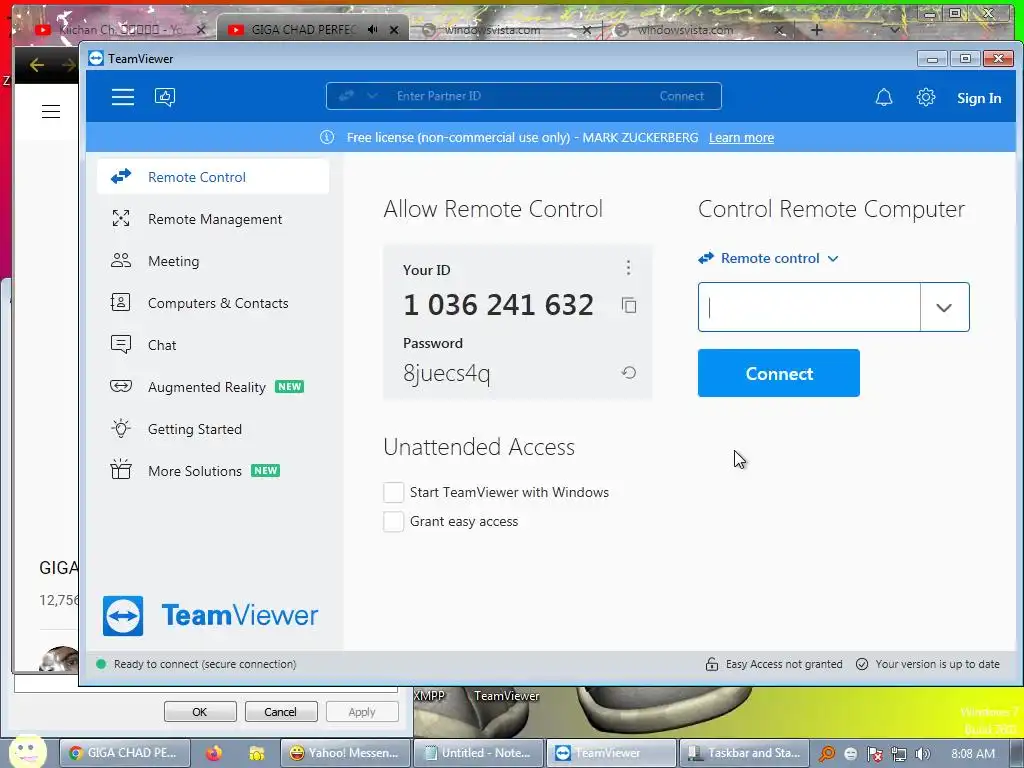
Task: Click the magnifier tray icon
Action: tap(827, 754)
